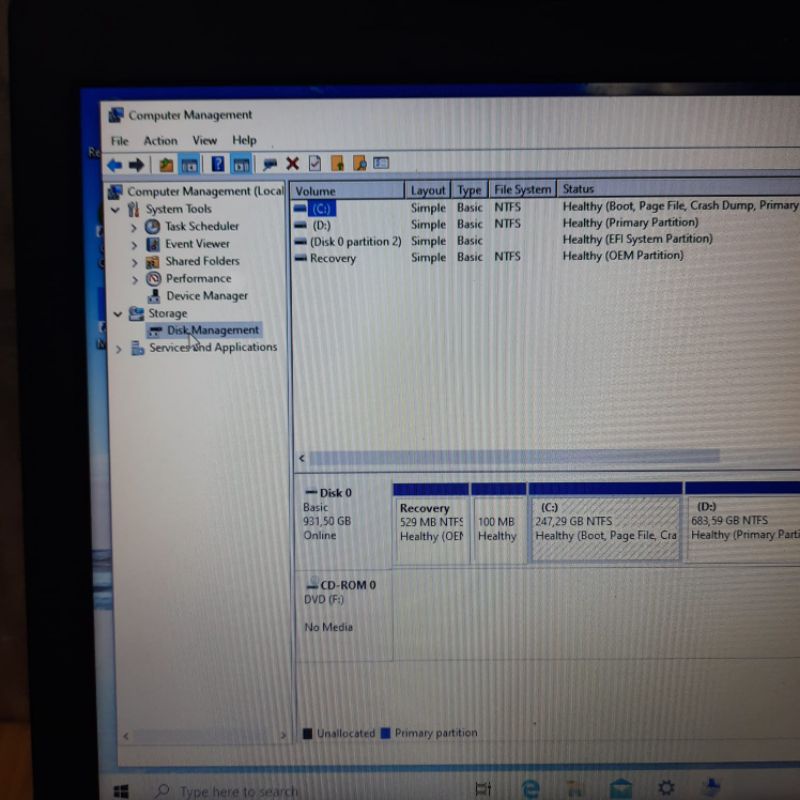The height and width of the screenshot is (800, 800).
Task: Click the blue Help question mark icon
Action: point(216,165)
